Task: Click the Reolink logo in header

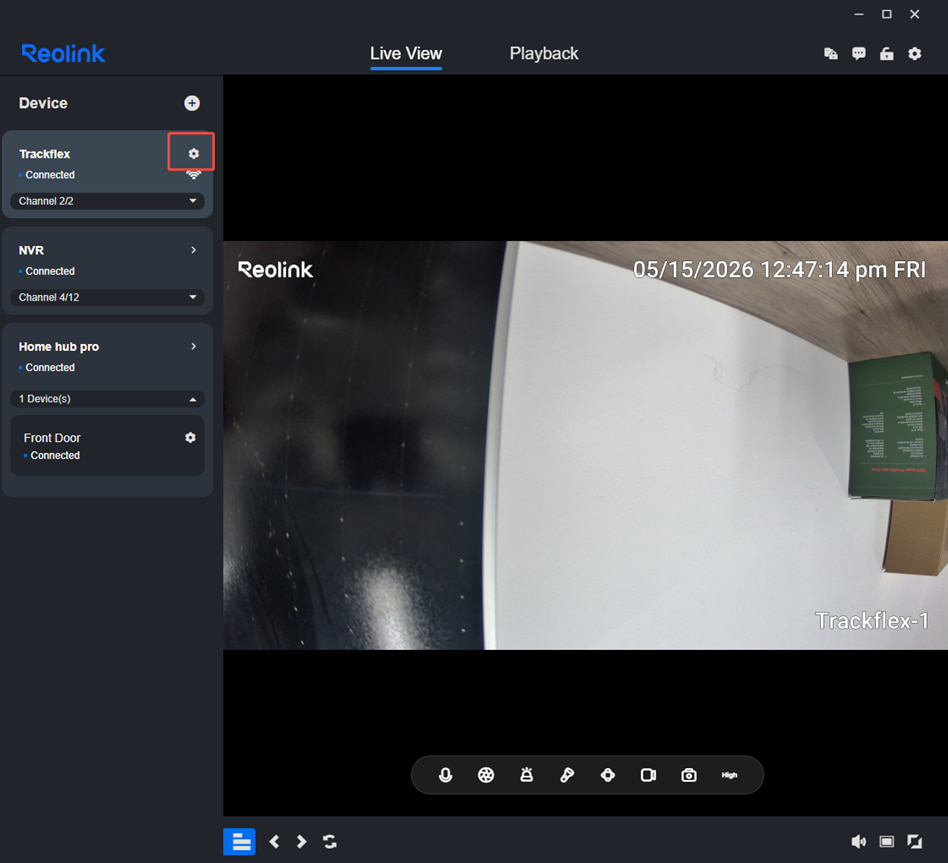Action: tap(63, 54)
